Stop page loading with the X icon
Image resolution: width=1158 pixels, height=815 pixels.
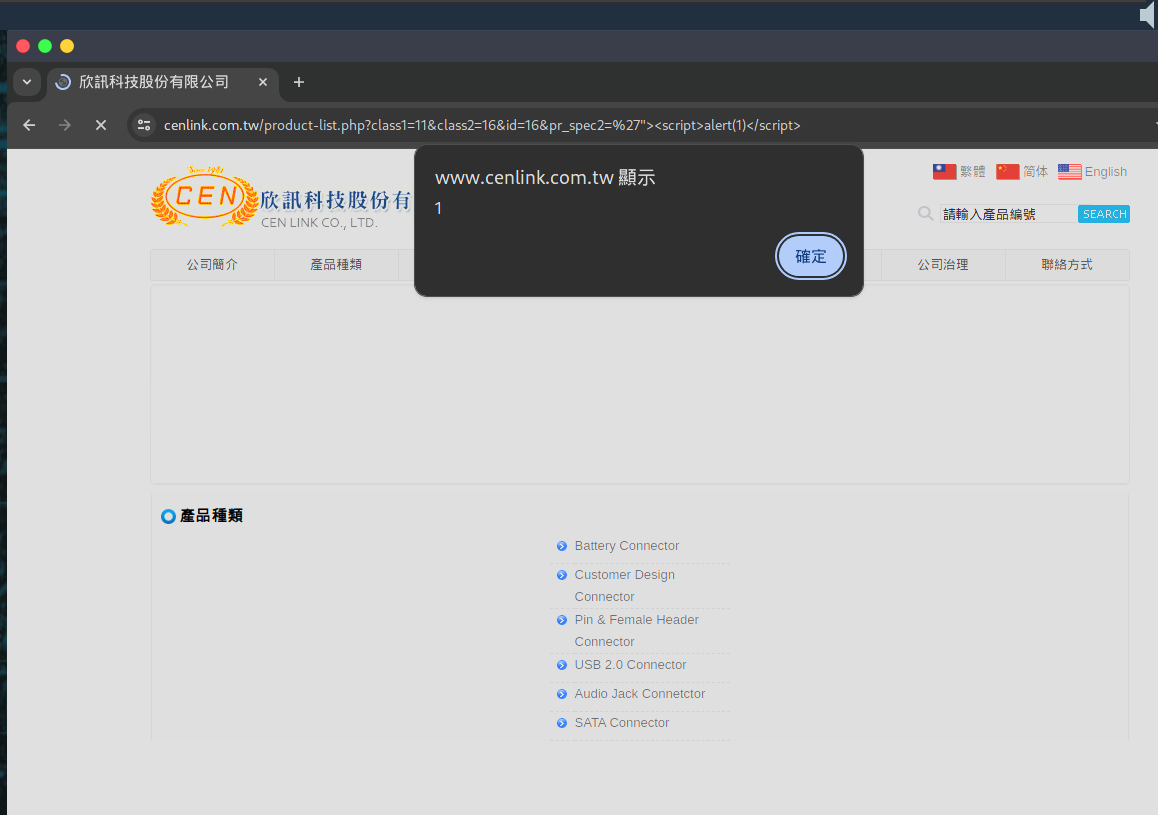101,125
